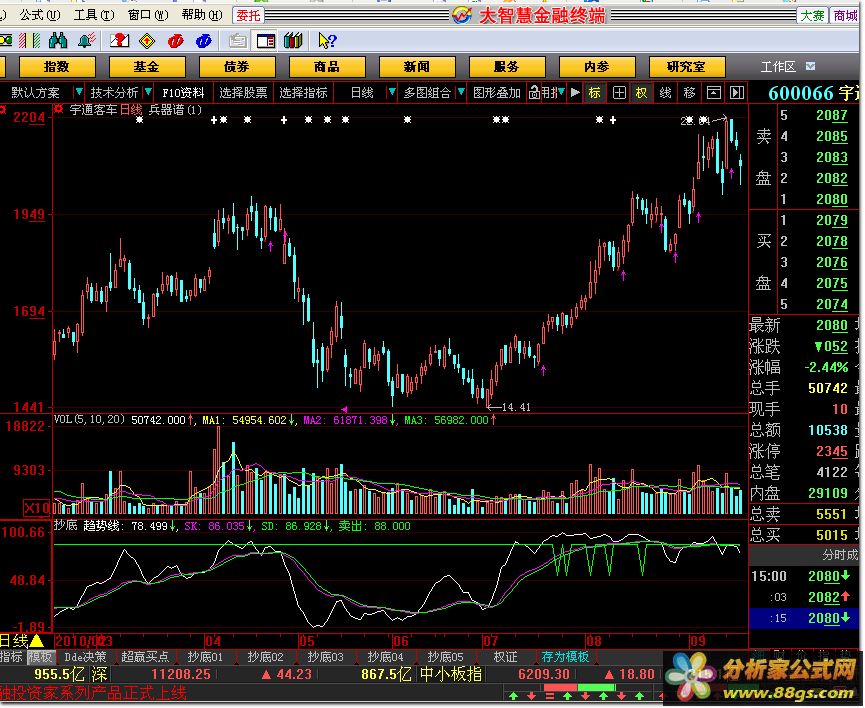Click the binoculars search icon
The height and width of the screenshot is (708, 865).
click(57, 41)
